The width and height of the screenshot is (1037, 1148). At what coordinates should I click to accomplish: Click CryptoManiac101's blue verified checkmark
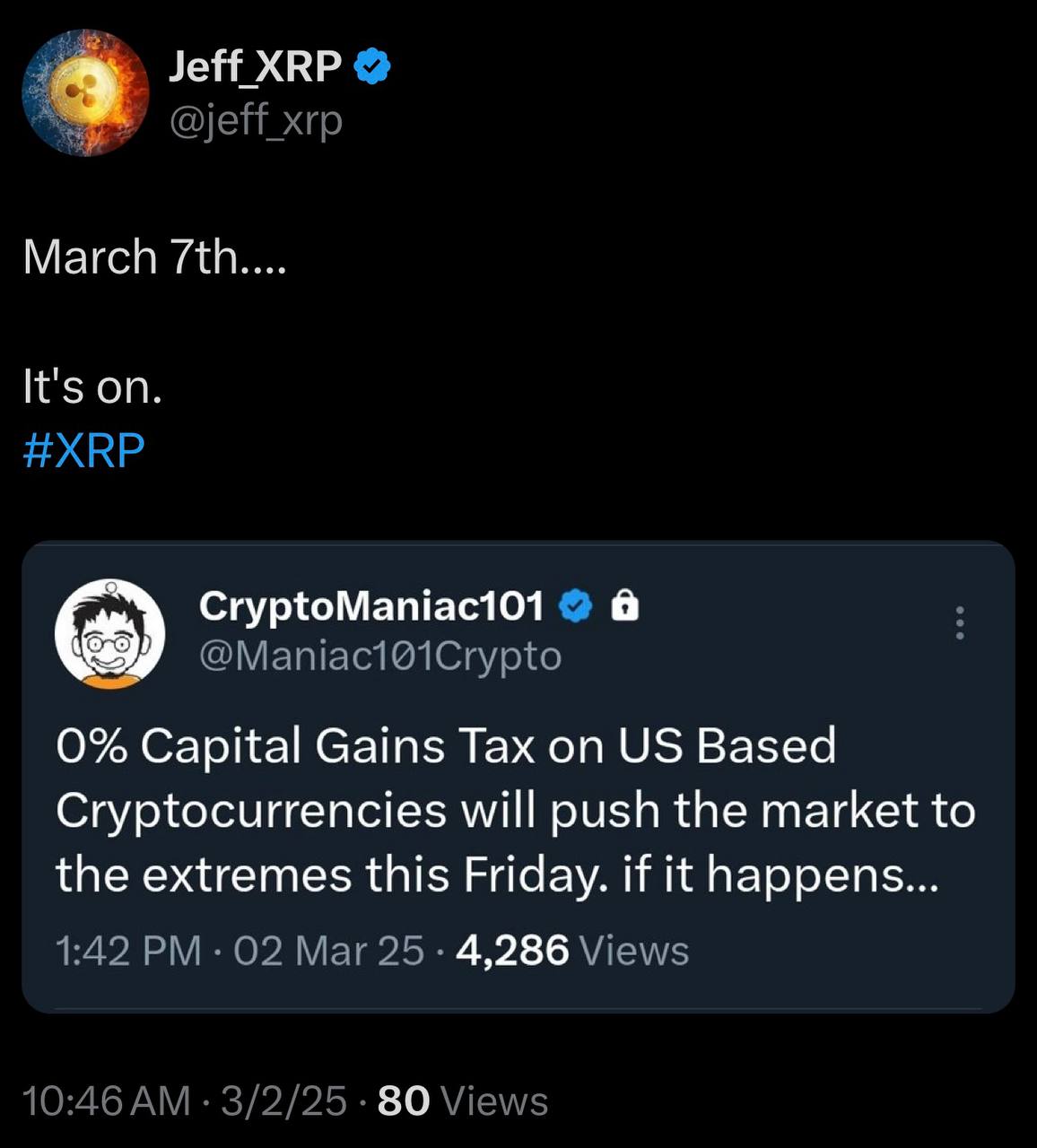[x=576, y=607]
